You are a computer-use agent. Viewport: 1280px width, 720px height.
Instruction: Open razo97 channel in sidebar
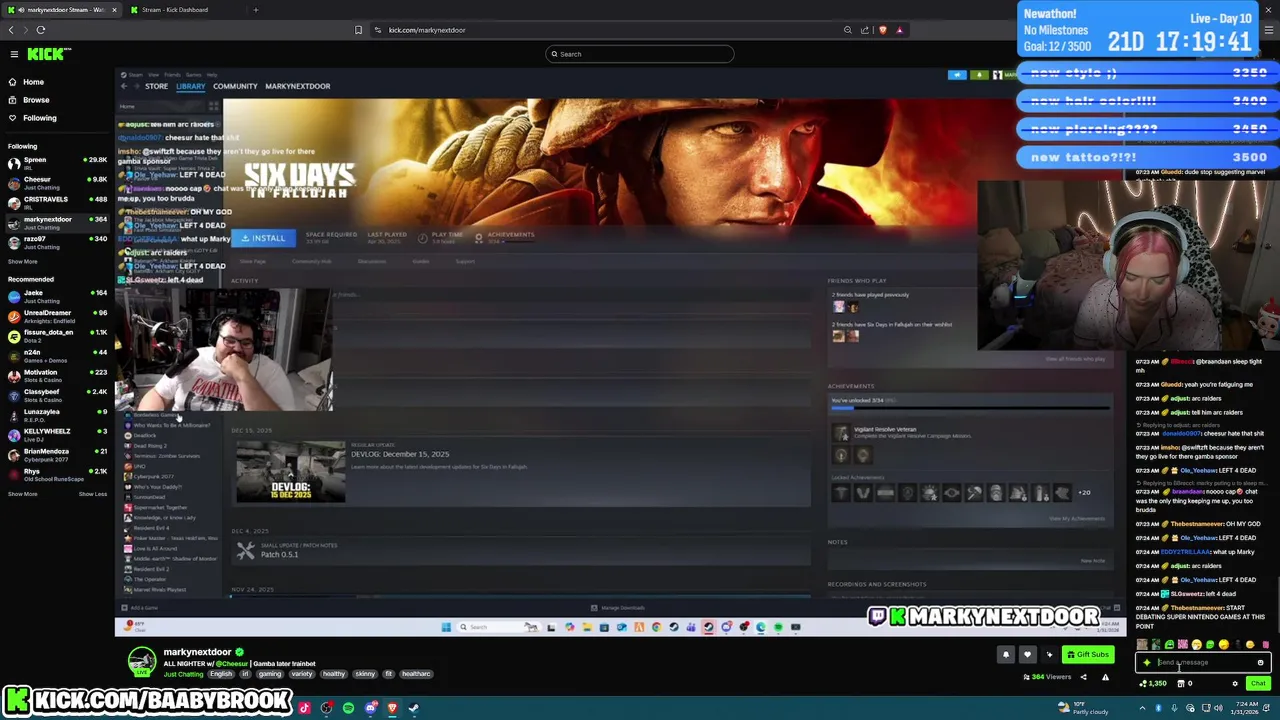[x=57, y=243]
